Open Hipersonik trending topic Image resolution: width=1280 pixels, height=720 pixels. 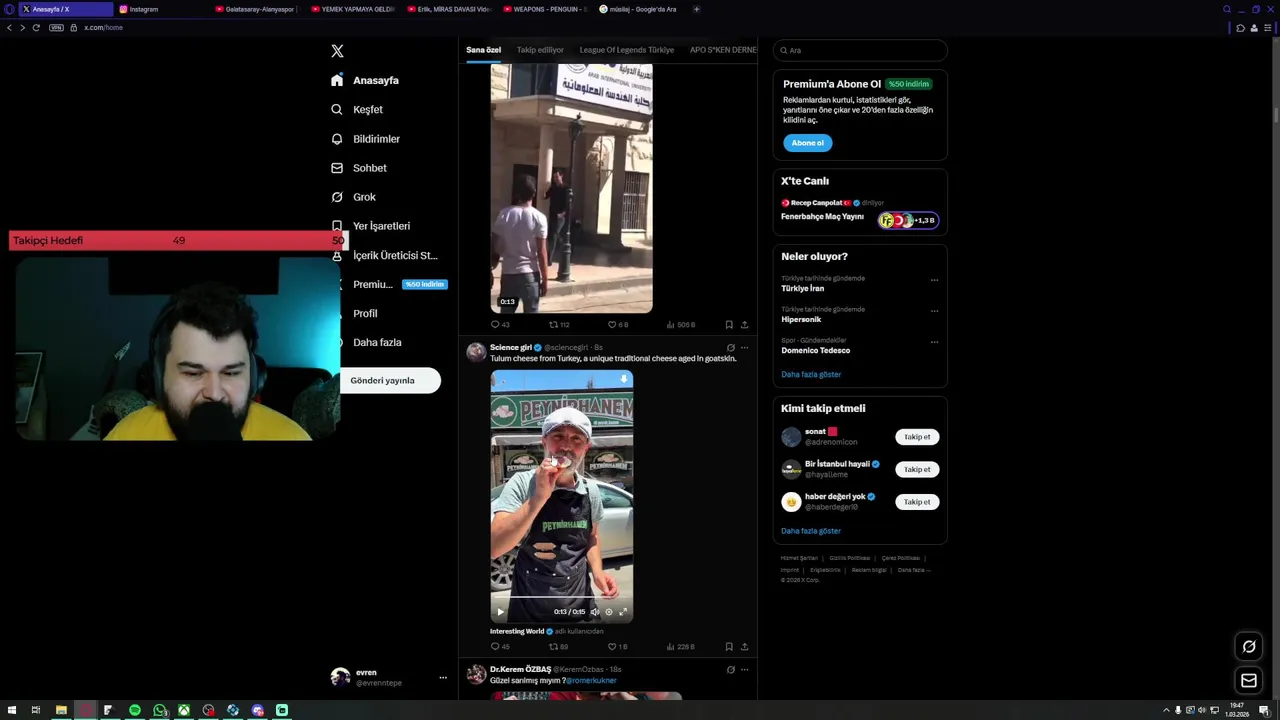tap(801, 319)
